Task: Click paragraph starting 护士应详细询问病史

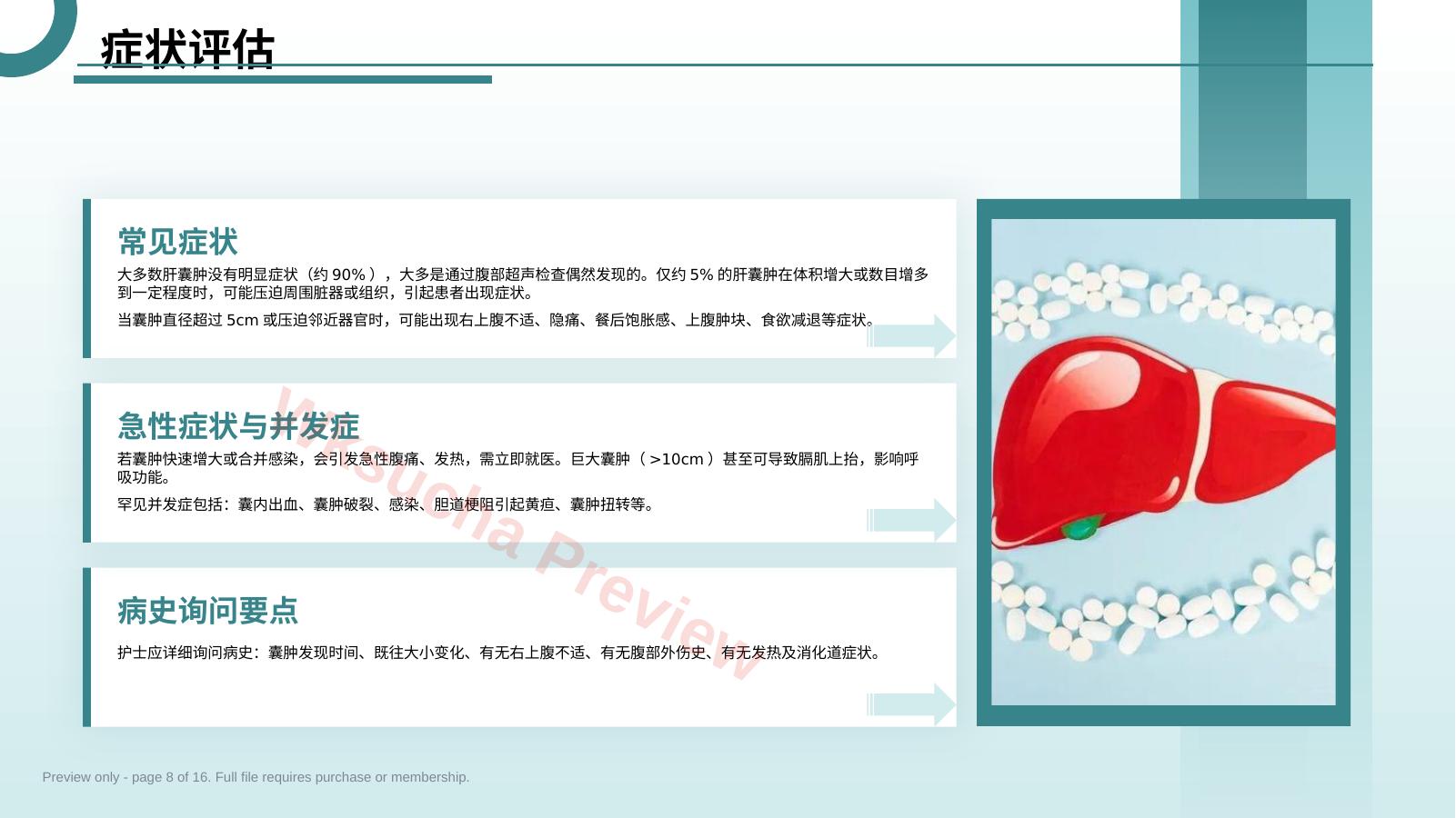Action: [x=499, y=653]
